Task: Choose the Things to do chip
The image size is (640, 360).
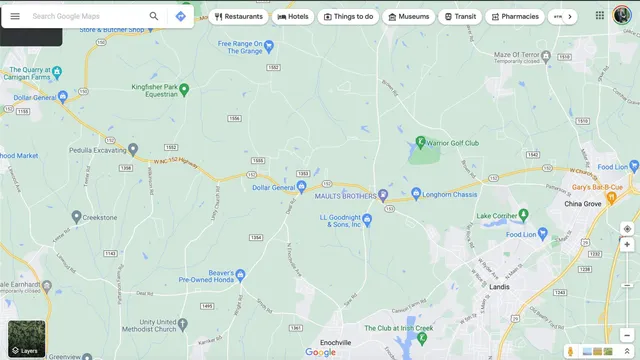Action: 348,17
